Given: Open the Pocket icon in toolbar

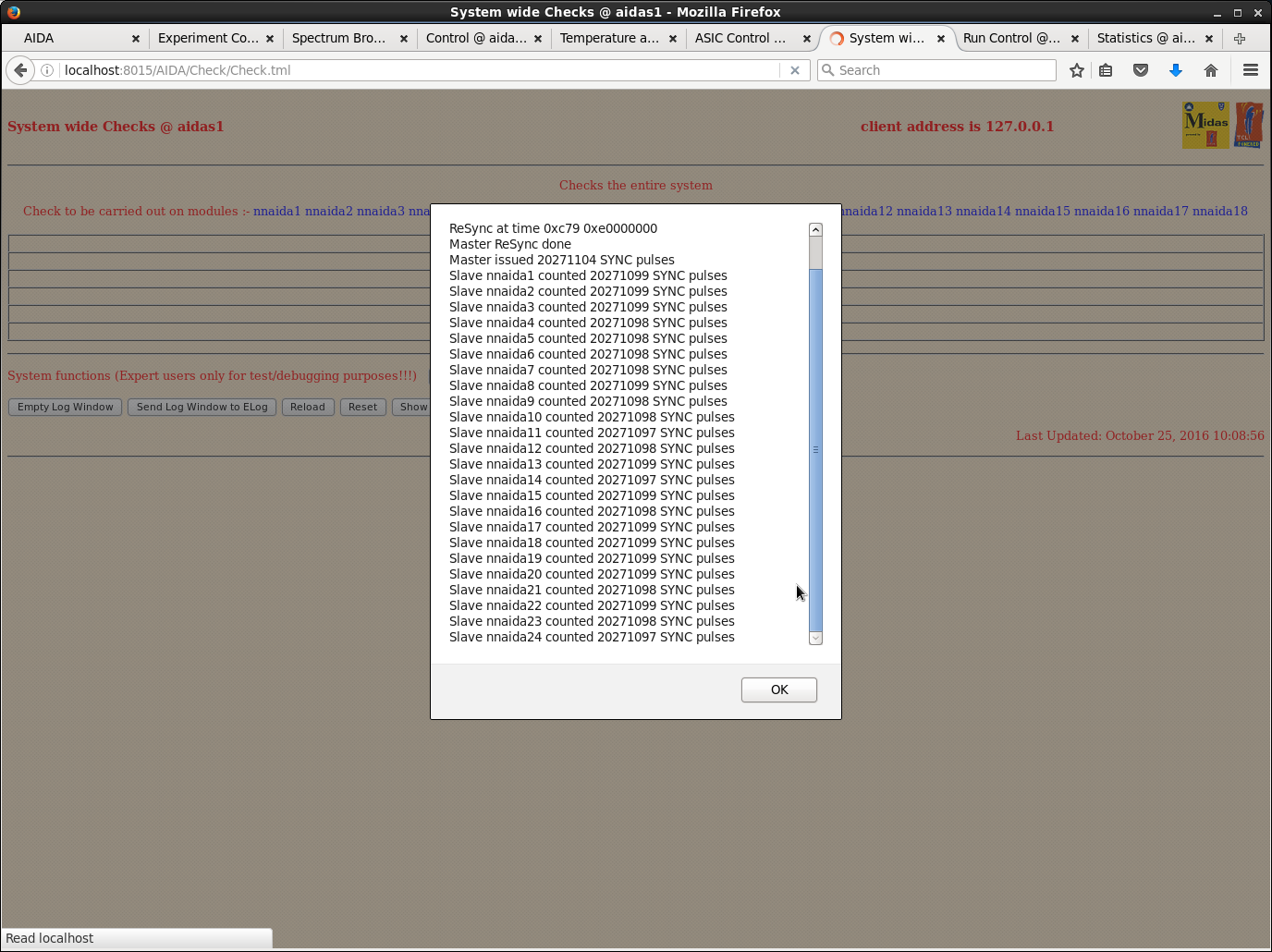Looking at the screenshot, I should click(1141, 70).
